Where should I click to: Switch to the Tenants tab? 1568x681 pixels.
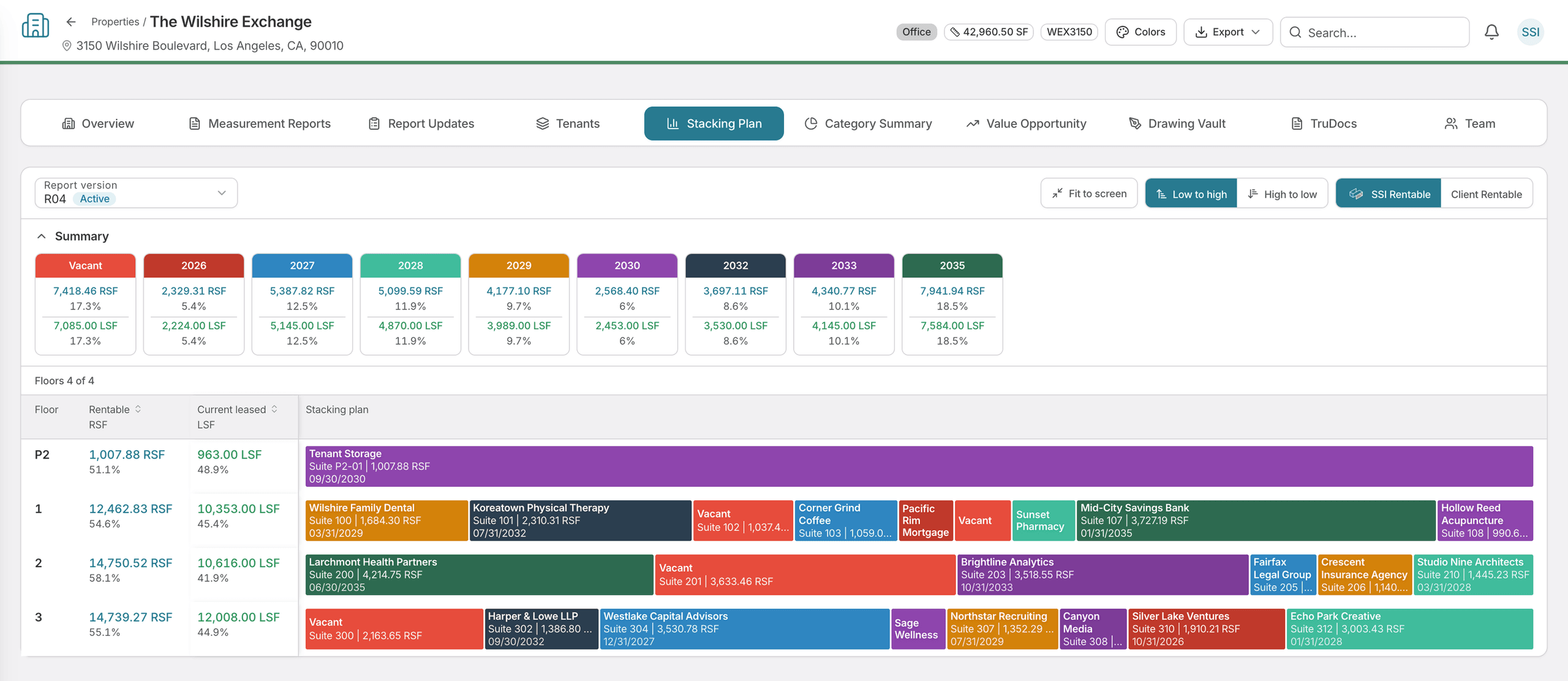point(568,124)
